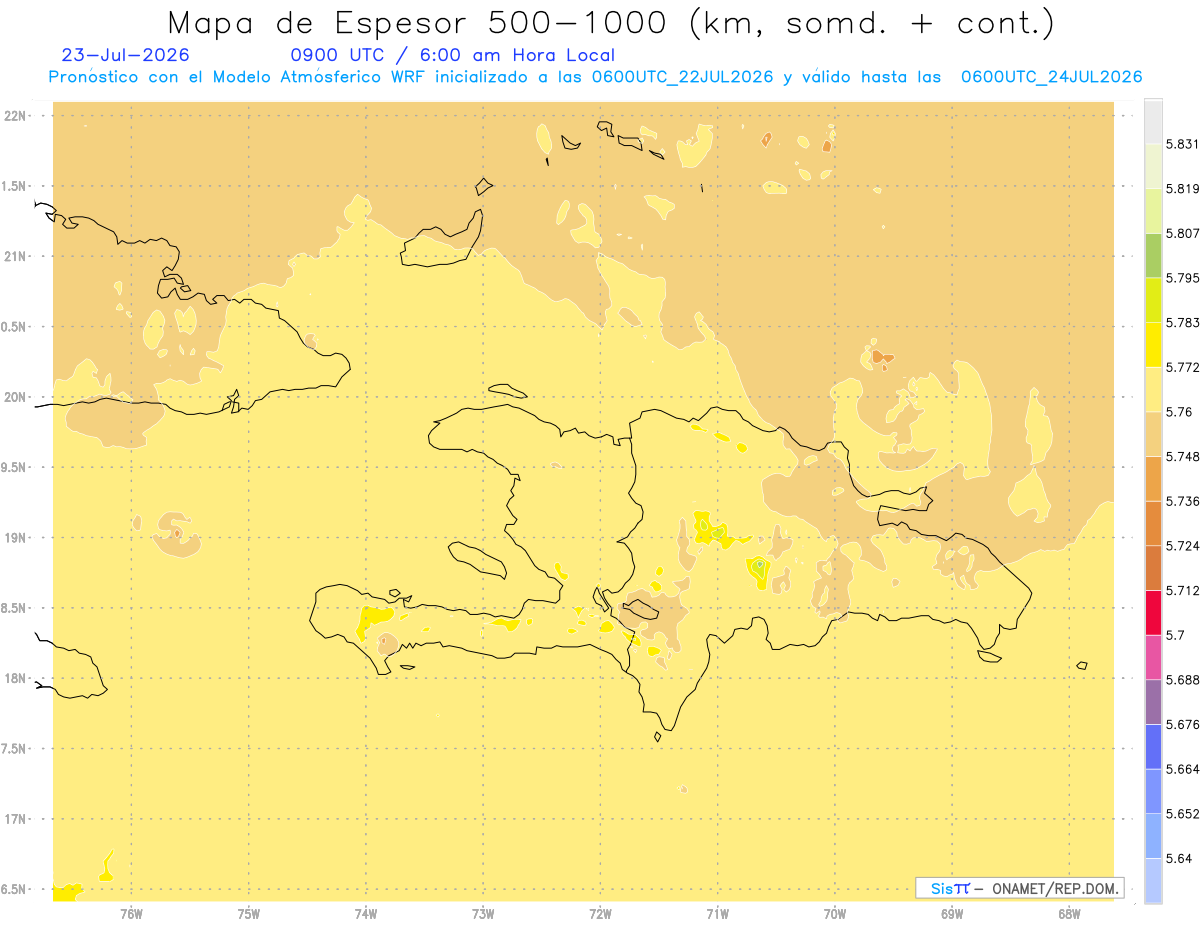Screen dimensions: 1200x927
Task: Click the longitude label 74W
Action: 366,914
